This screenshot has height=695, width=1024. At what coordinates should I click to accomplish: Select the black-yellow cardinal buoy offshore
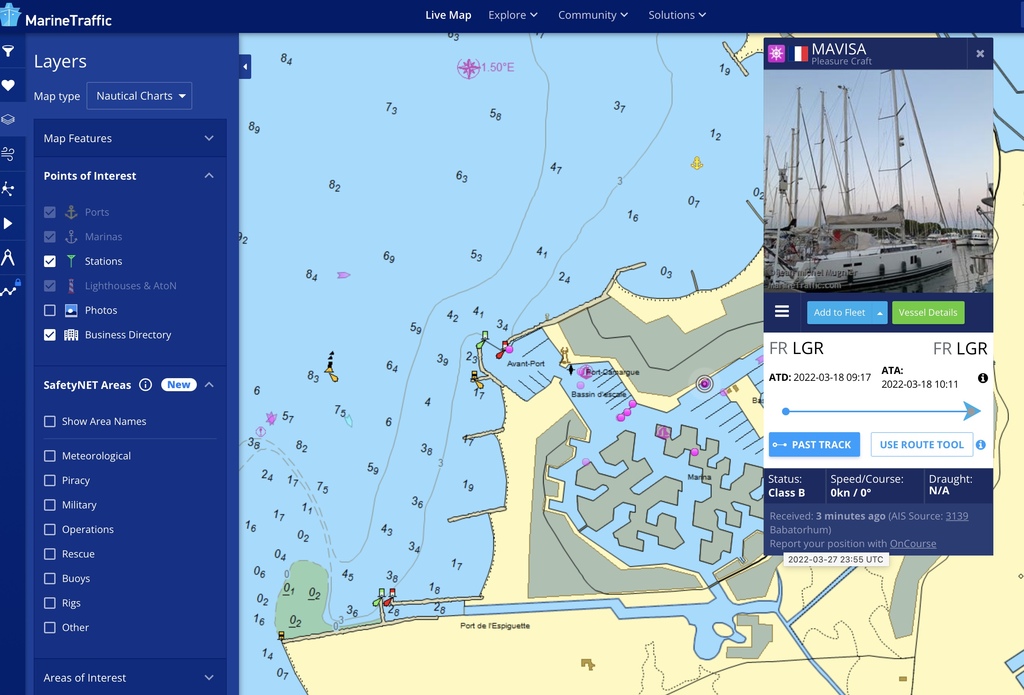[x=331, y=366]
